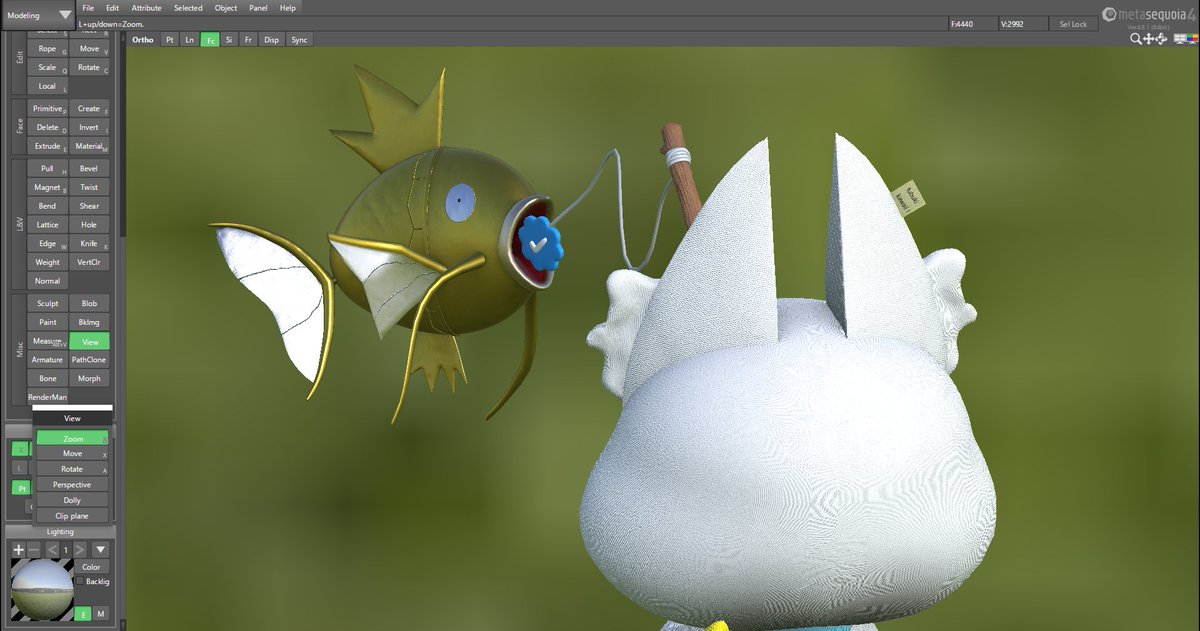Toggle the E lighting mode button
Viewport: 1200px width, 631px height.
click(x=84, y=613)
